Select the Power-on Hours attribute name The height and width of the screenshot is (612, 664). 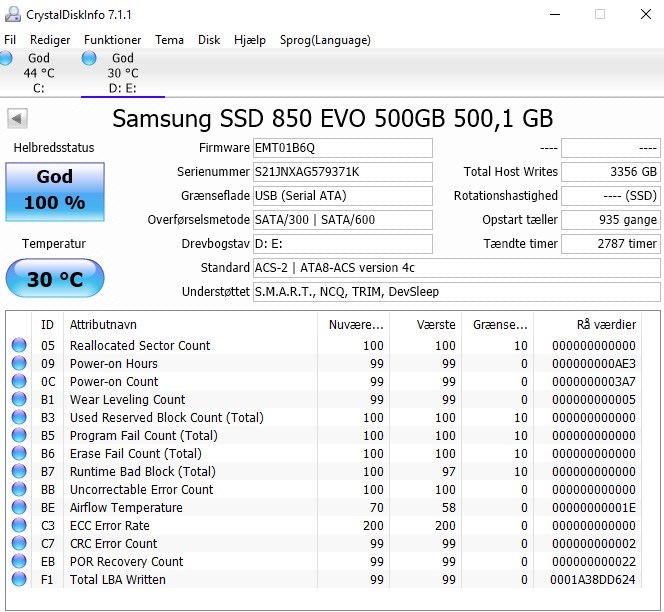[113, 363]
